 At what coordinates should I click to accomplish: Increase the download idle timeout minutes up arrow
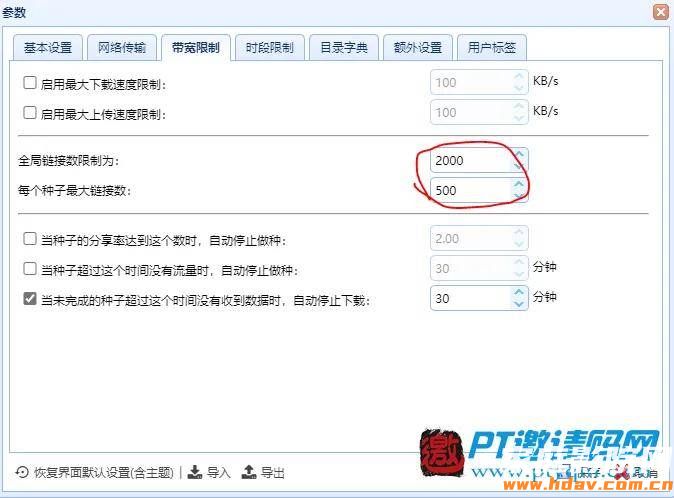[519, 292]
